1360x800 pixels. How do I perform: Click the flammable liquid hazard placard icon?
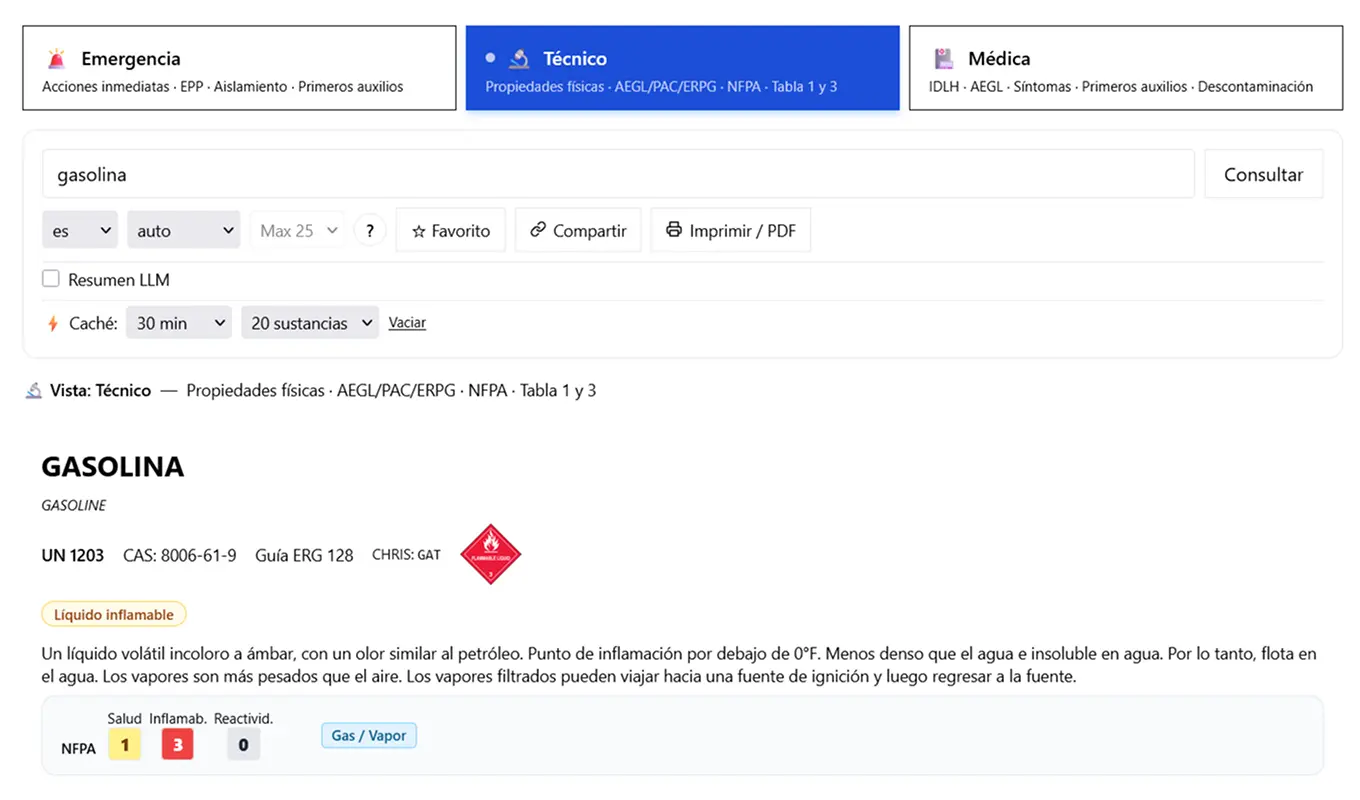pyautogui.click(x=490, y=554)
